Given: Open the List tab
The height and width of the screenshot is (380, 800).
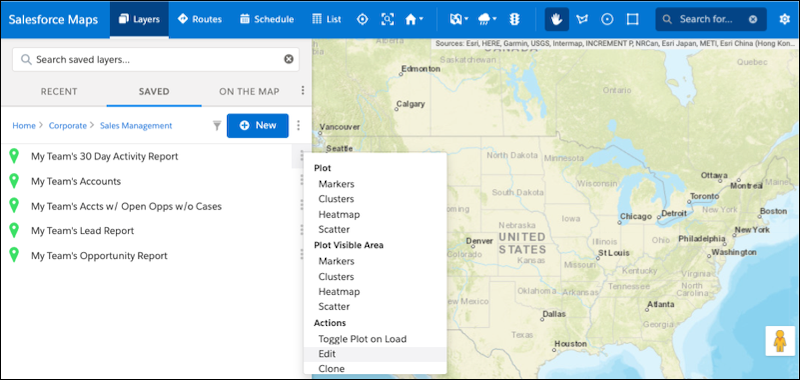Looking at the screenshot, I should (x=327, y=19).
